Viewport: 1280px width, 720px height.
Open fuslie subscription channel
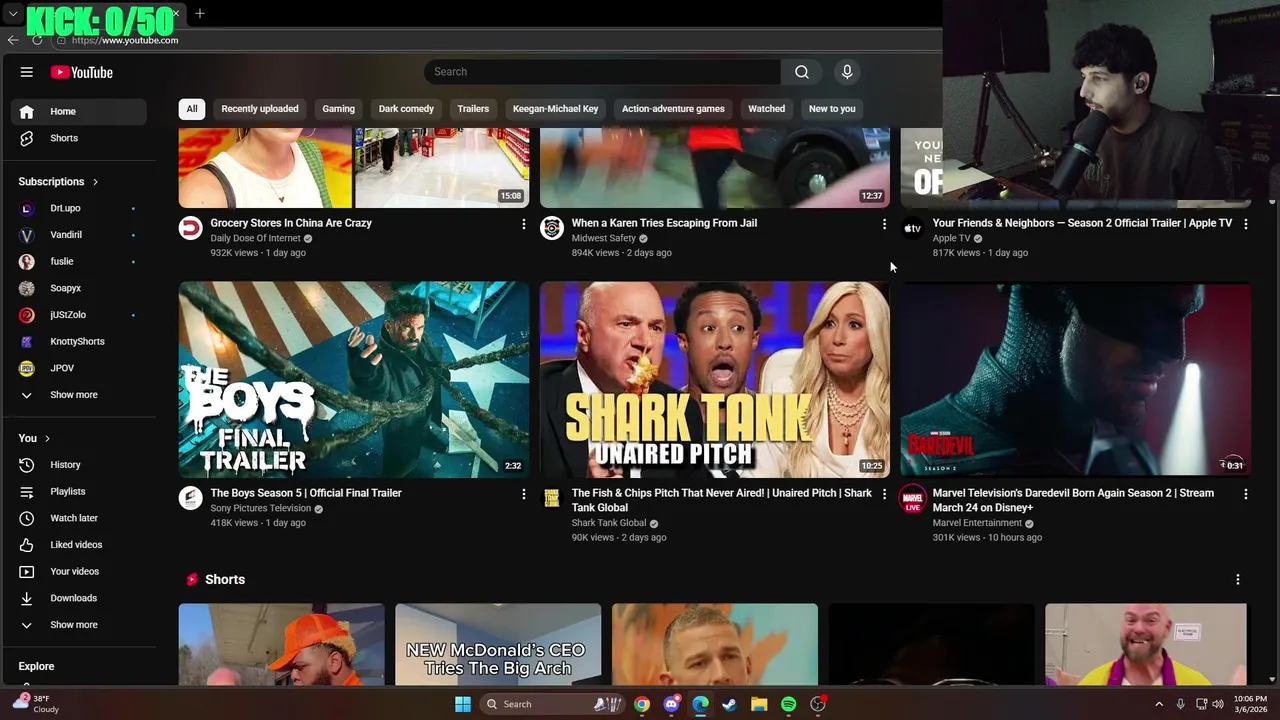(x=80, y=261)
